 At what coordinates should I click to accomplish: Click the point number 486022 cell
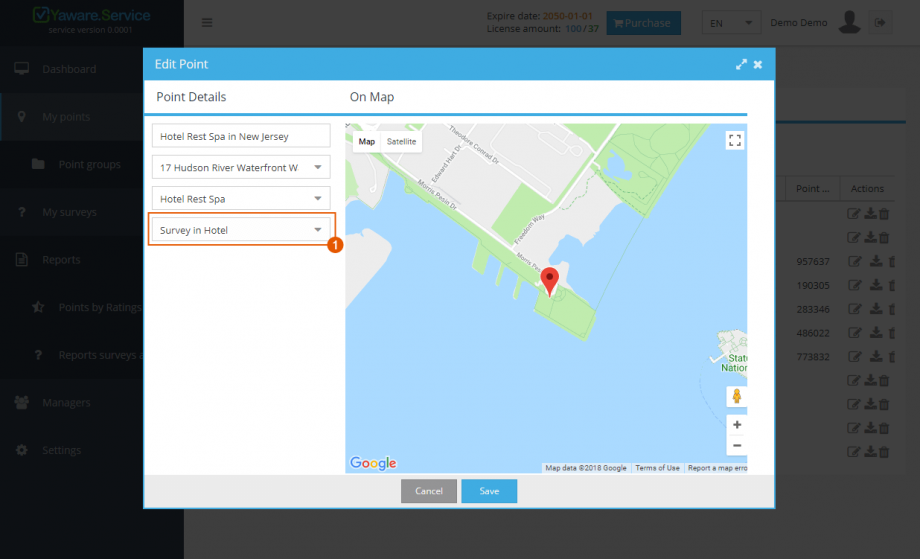click(813, 333)
